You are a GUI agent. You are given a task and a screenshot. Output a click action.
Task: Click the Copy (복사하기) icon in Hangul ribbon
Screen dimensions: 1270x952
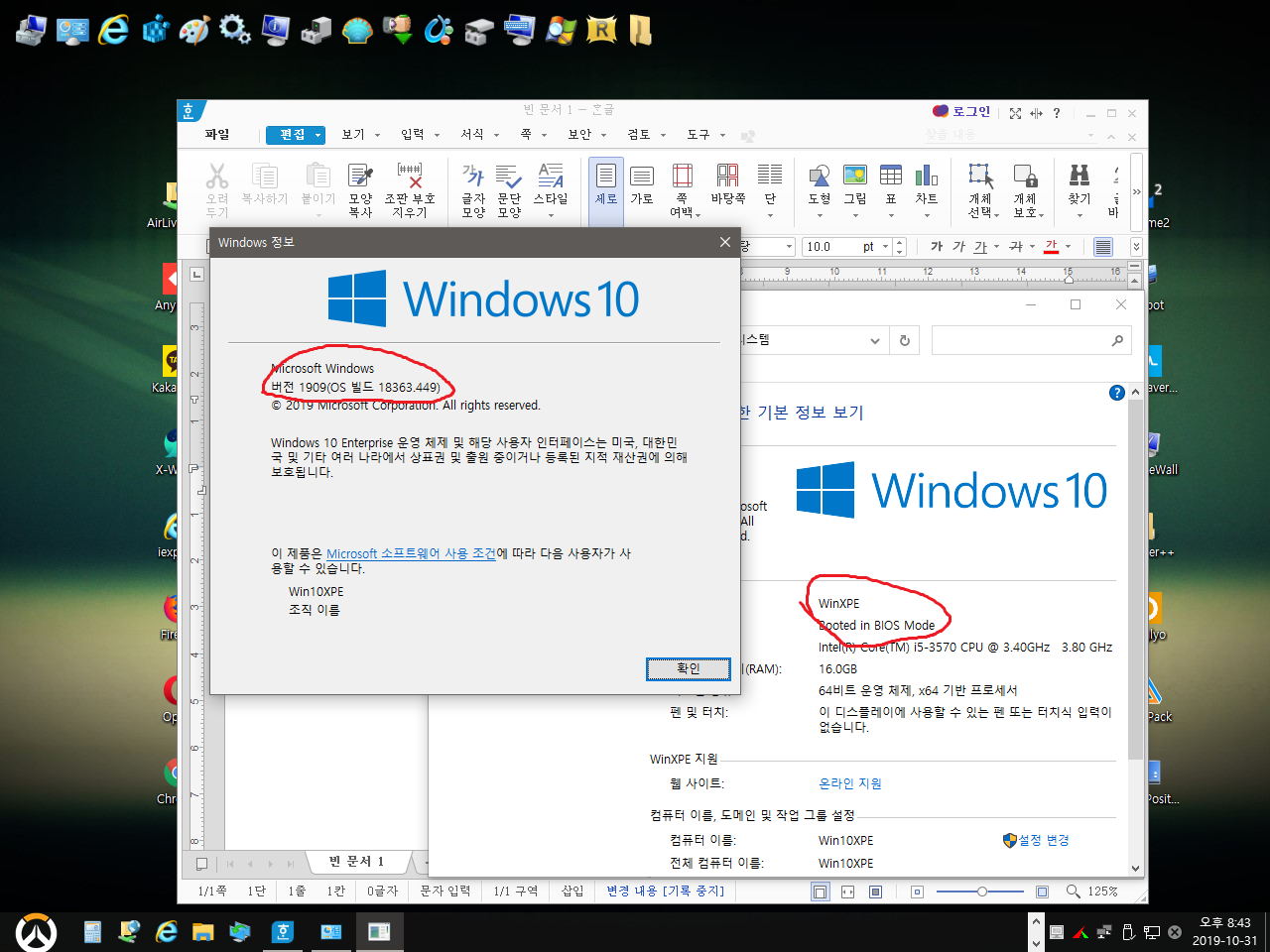point(264,177)
